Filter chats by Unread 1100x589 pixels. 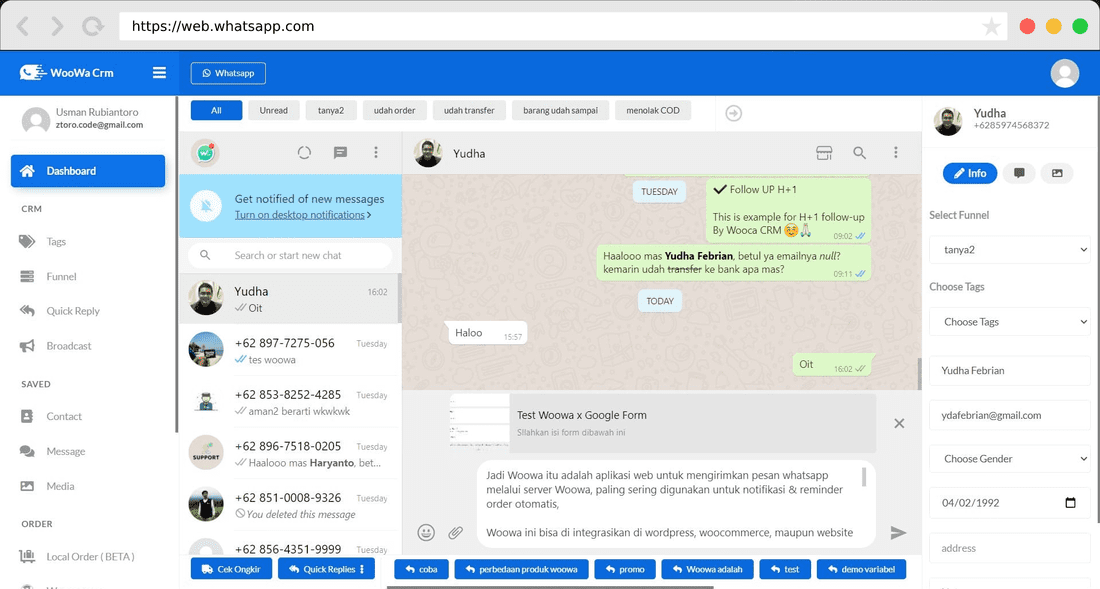(x=274, y=110)
